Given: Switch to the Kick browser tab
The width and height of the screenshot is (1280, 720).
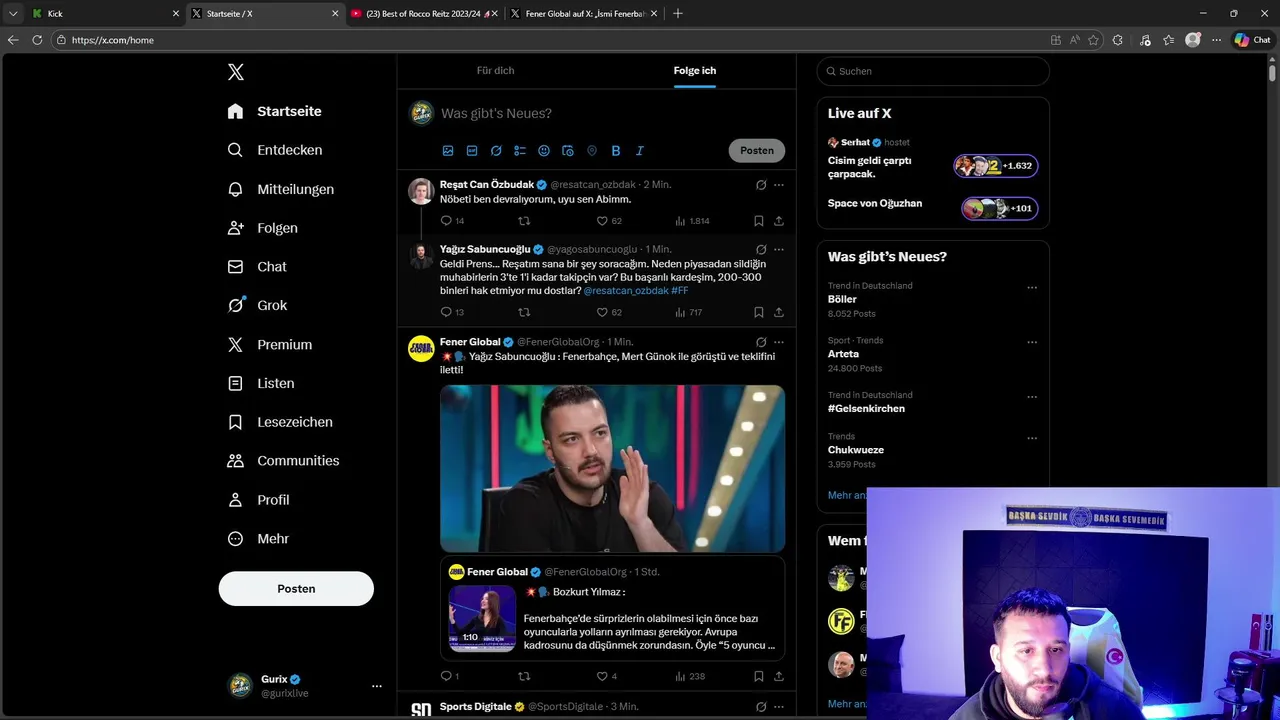Looking at the screenshot, I should [x=105, y=14].
